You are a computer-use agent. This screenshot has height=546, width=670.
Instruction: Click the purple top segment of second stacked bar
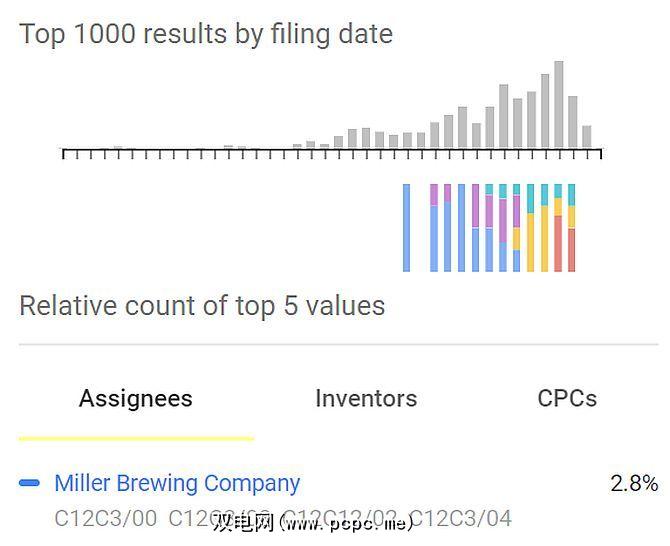(434, 194)
